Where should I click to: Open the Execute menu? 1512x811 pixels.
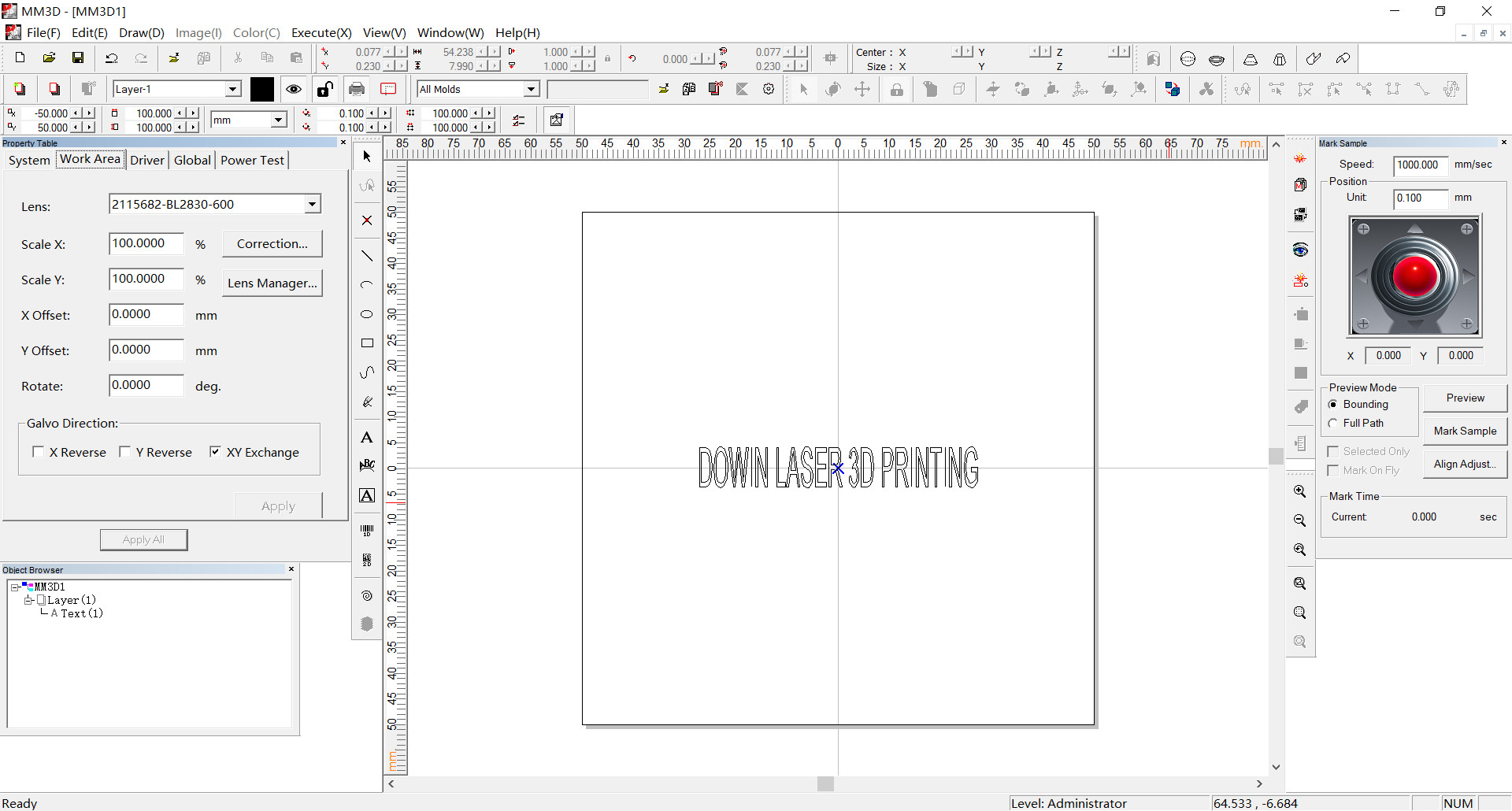tap(321, 32)
